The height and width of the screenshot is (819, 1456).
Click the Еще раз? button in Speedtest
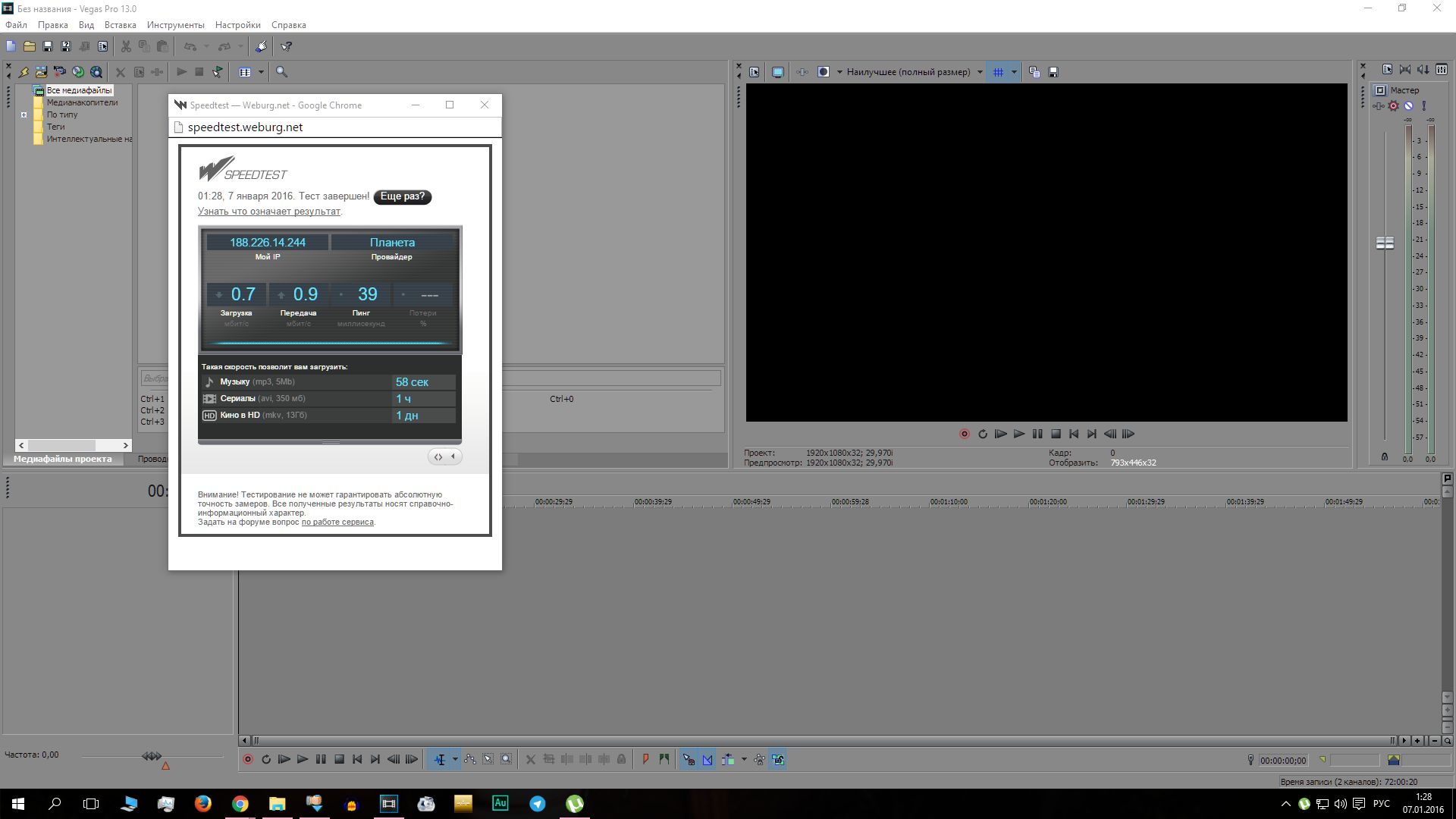[x=403, y=196]
